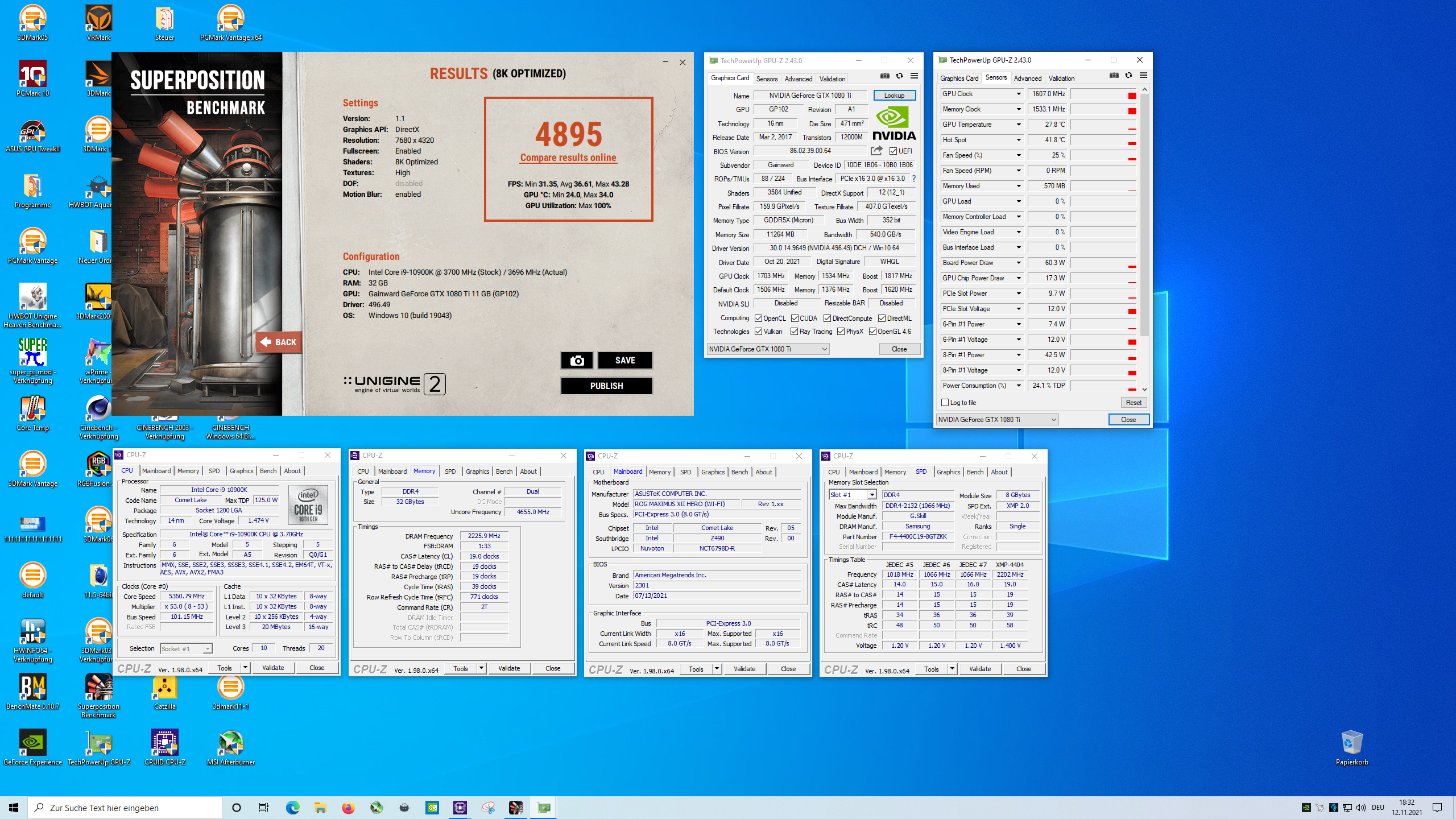
Task: Click the Windows Start button
Action: (14, 807)
